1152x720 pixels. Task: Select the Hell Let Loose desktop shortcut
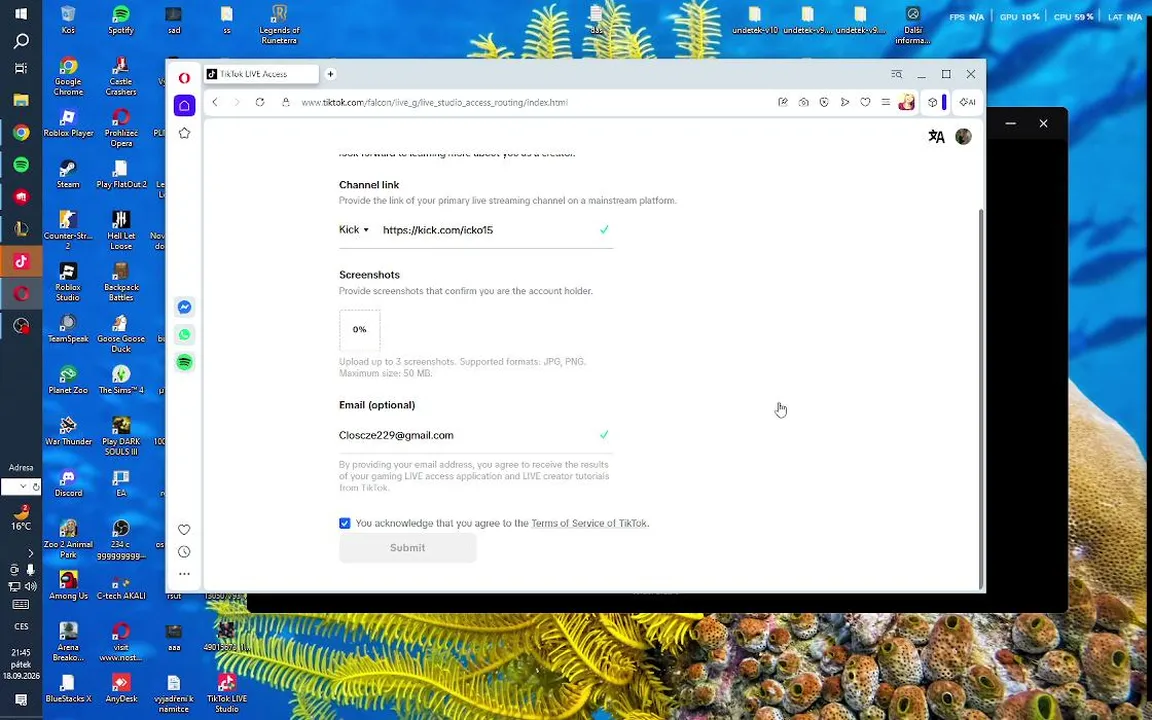tap(121, 230)
